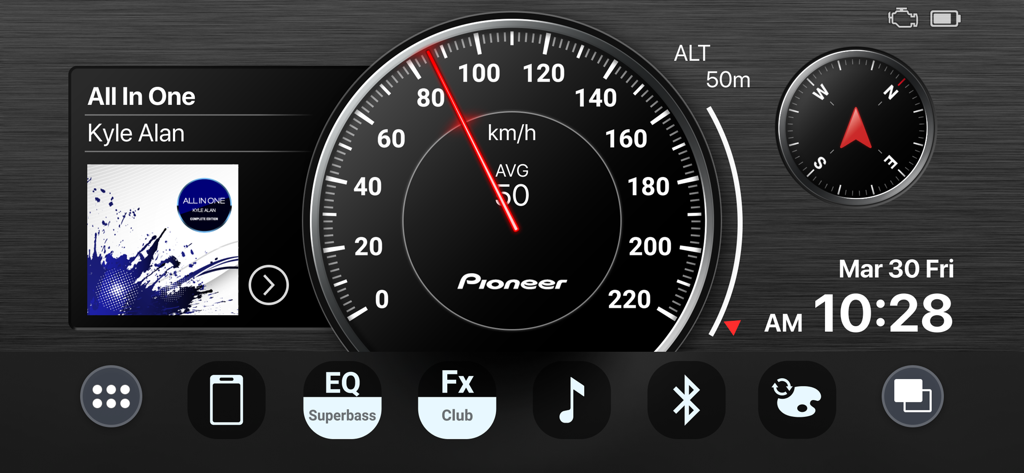
Task: Open Bluetooth settings icon
Action: tap(686, 400)
